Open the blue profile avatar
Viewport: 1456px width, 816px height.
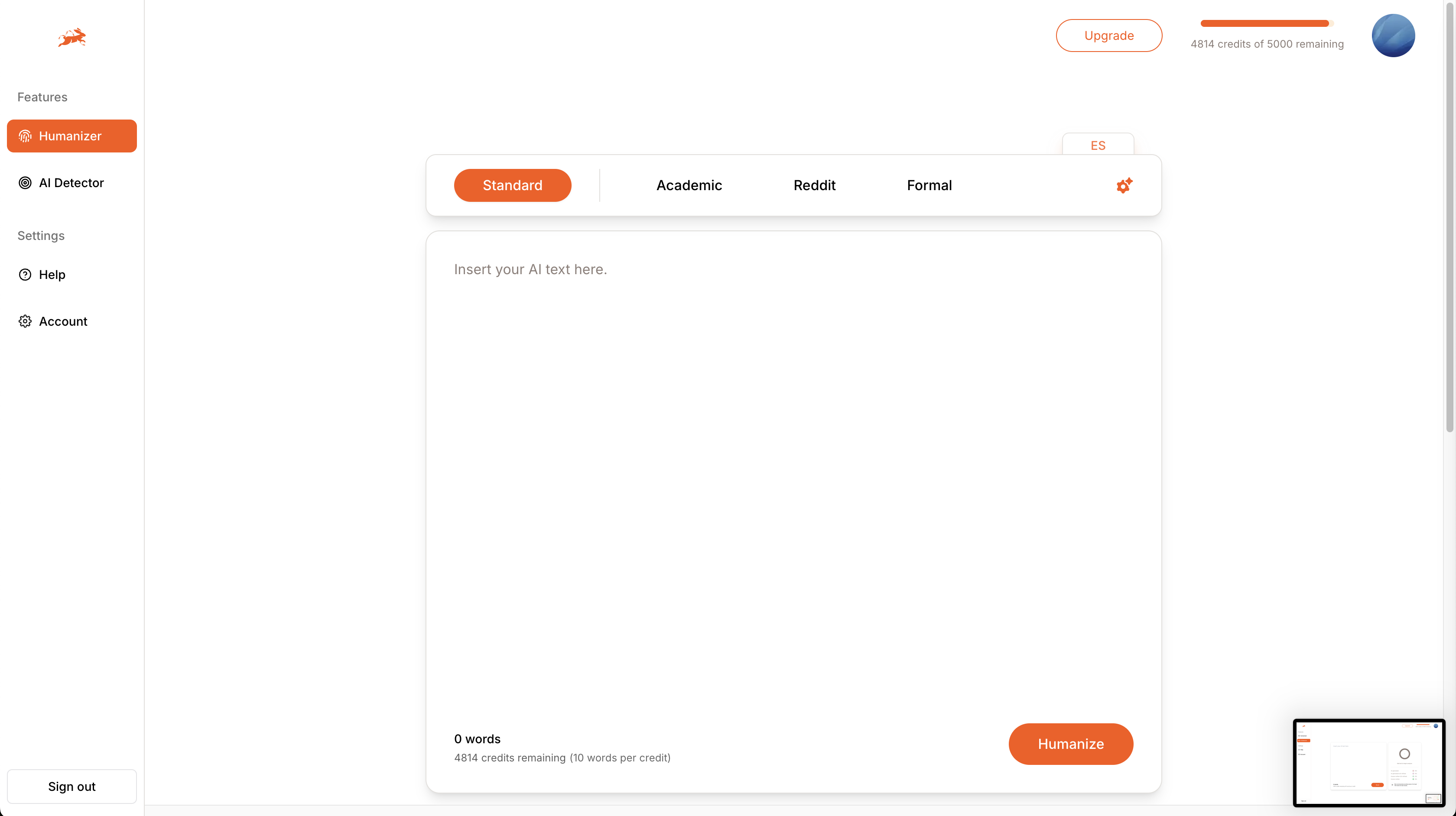tap(1393, 36)
